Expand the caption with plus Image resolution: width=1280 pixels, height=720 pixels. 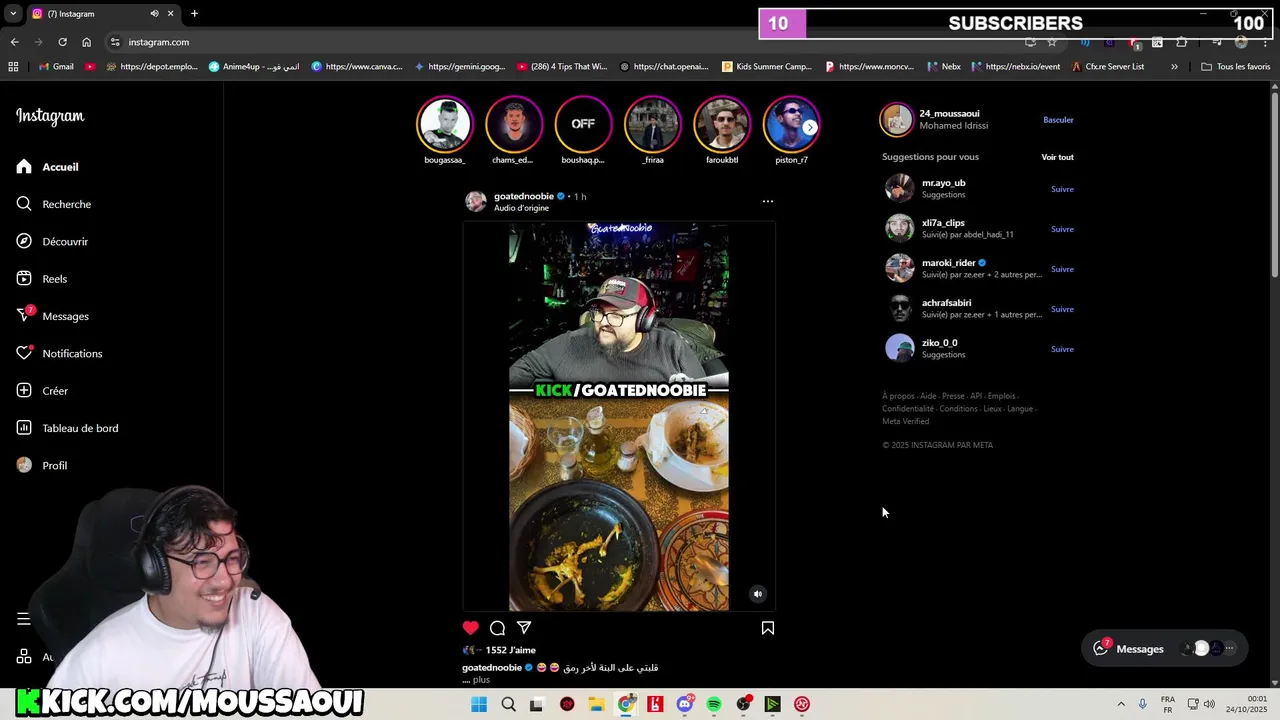480,680
